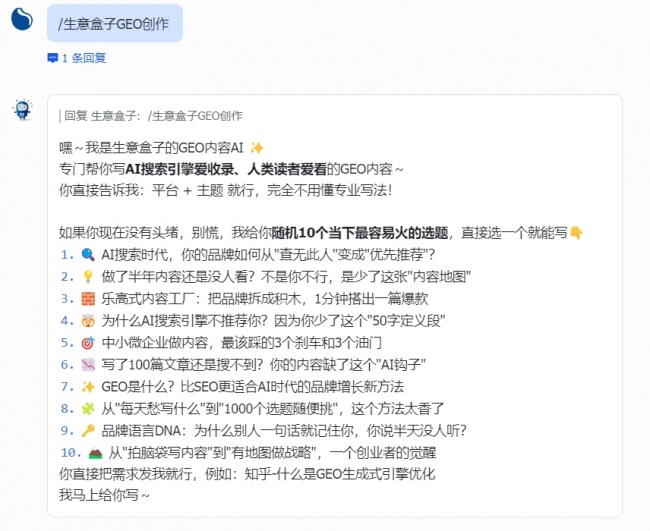
Task: Click the light bulb emoji on item 2
Action: click(x=88, y=276)
